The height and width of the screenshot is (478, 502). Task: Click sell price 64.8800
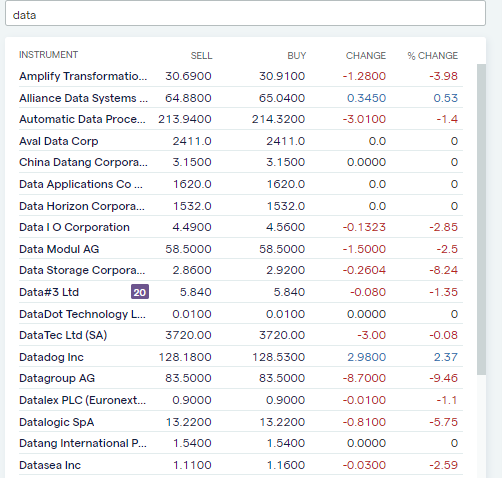(x=188, y=98)
